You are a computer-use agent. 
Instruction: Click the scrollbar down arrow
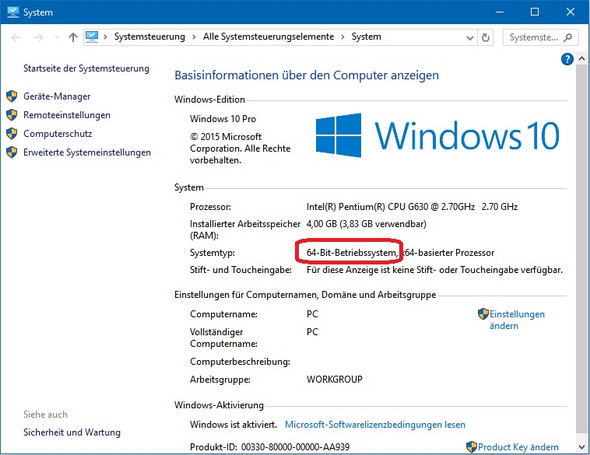[582, 447]
